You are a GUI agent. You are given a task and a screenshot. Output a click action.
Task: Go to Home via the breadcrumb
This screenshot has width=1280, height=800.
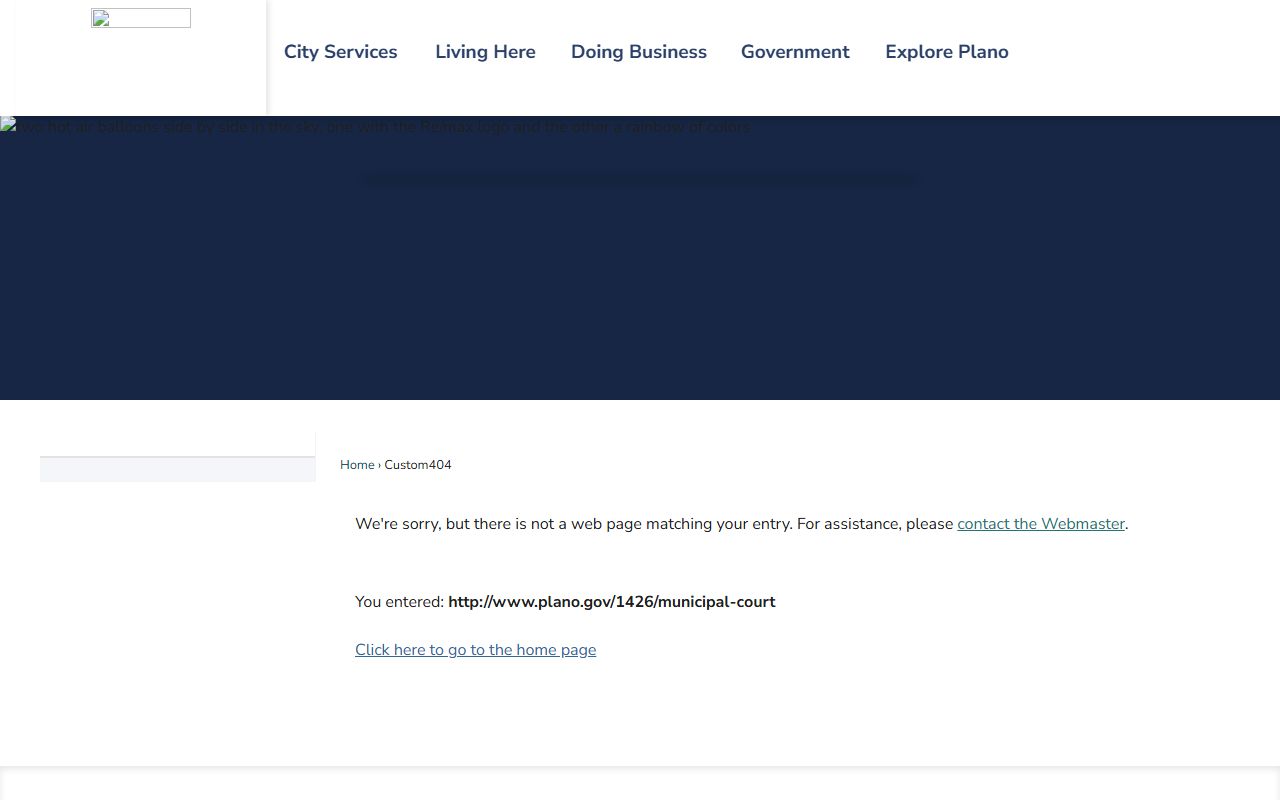(357, 465)
